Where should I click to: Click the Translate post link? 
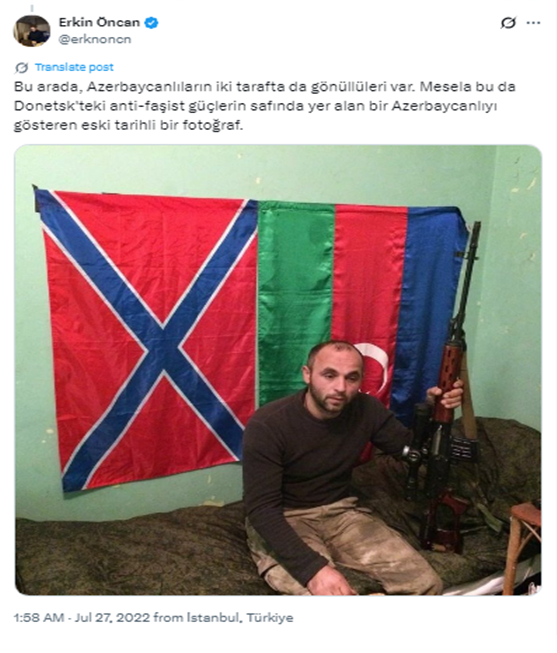point(74,67)
